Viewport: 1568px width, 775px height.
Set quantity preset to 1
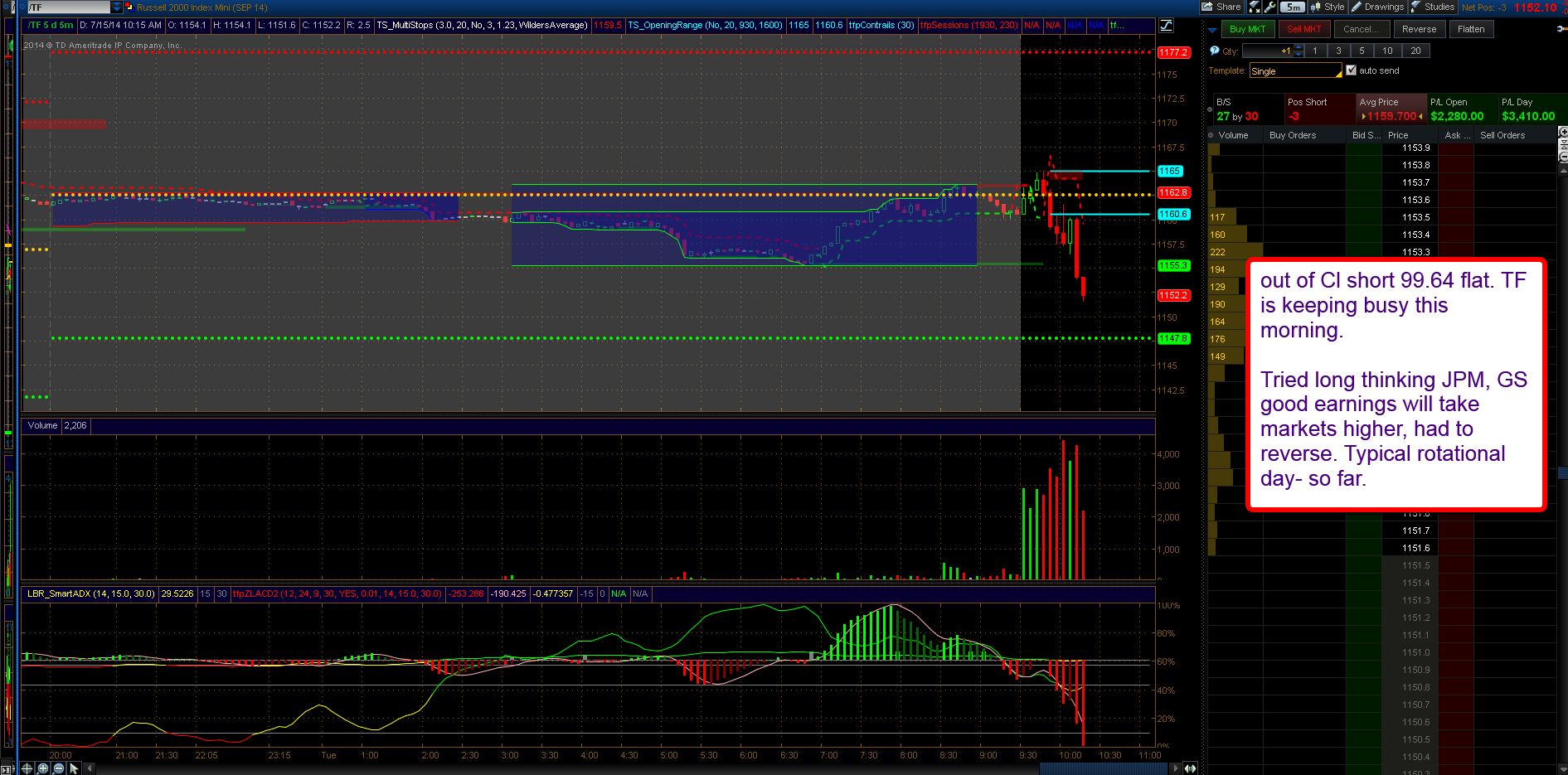[x=1315, y=51]
